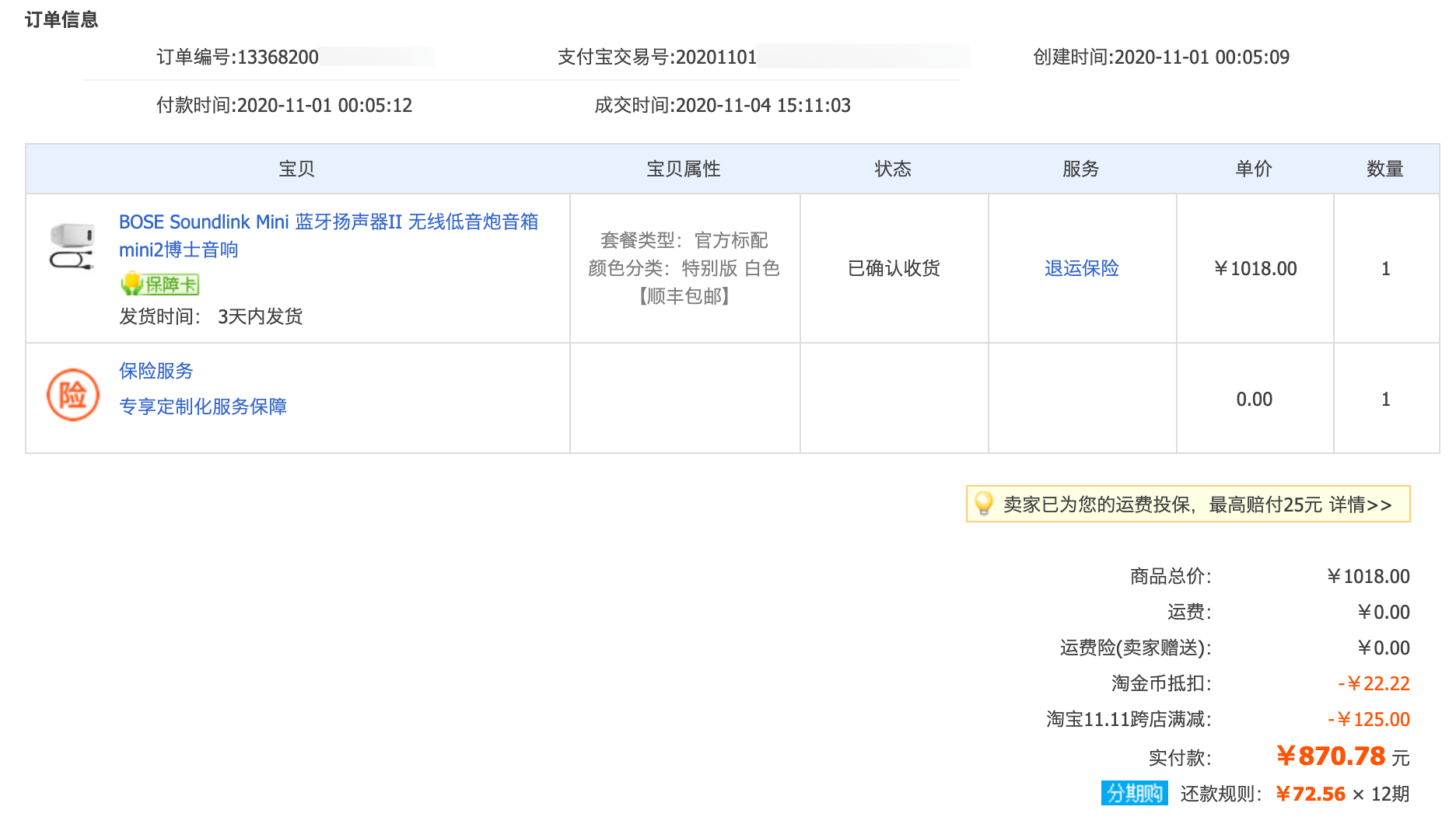Click the BOSE speaker product thumbnail
Image resolution: width=1456 pixels, height=824 pixels.
point(72,247)
